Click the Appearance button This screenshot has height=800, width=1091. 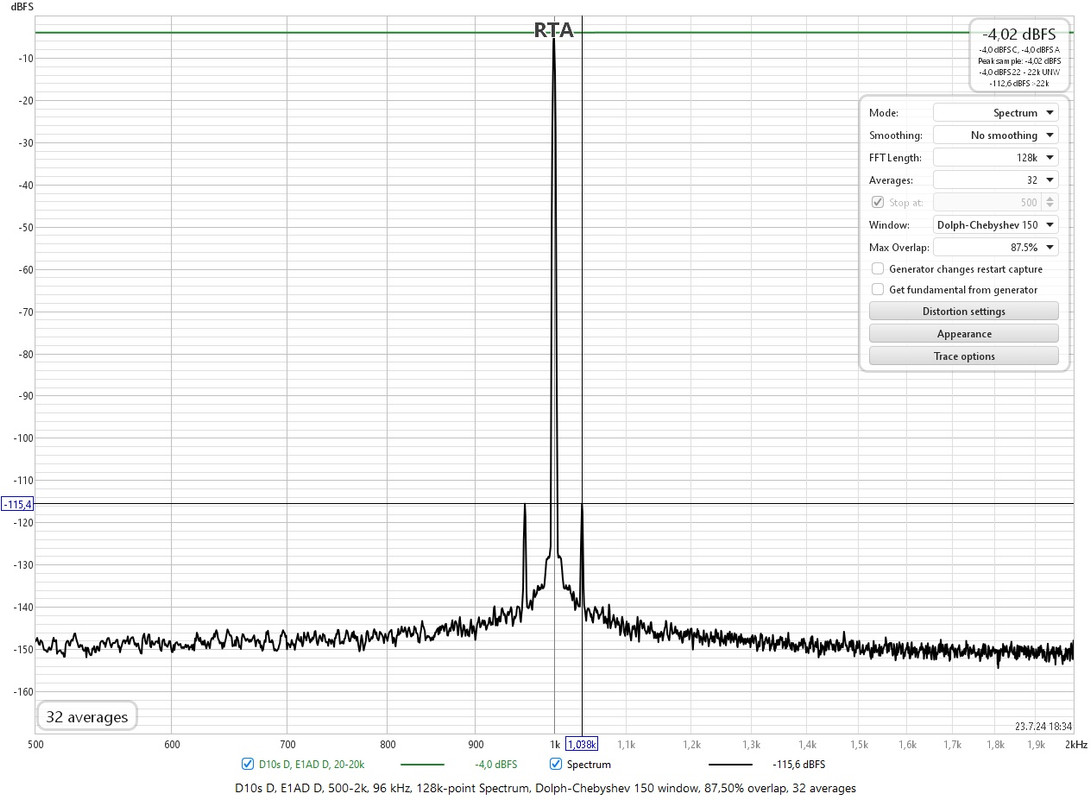tap(964, 334)
